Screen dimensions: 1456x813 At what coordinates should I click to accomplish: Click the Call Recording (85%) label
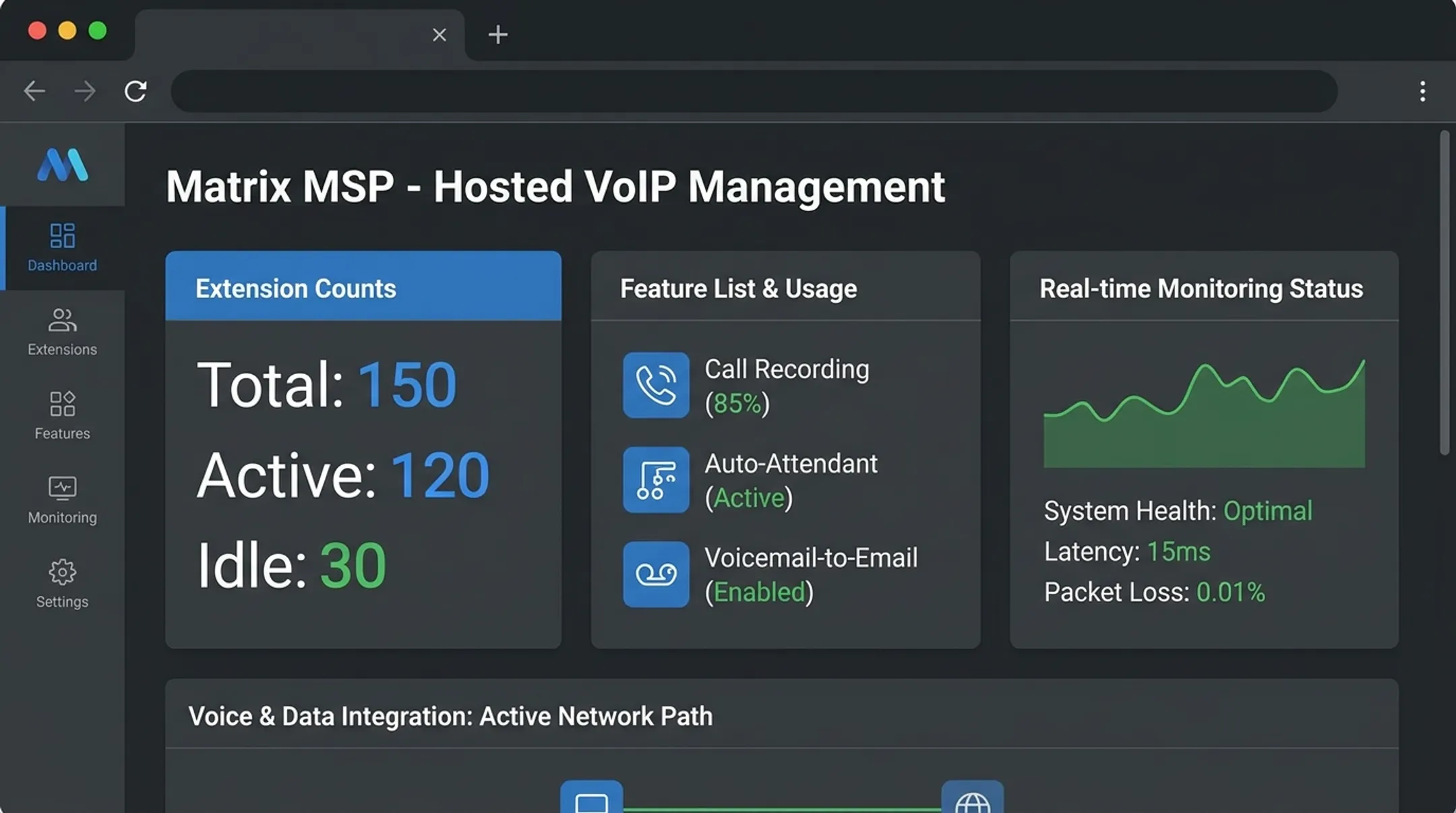coord(787,386)
